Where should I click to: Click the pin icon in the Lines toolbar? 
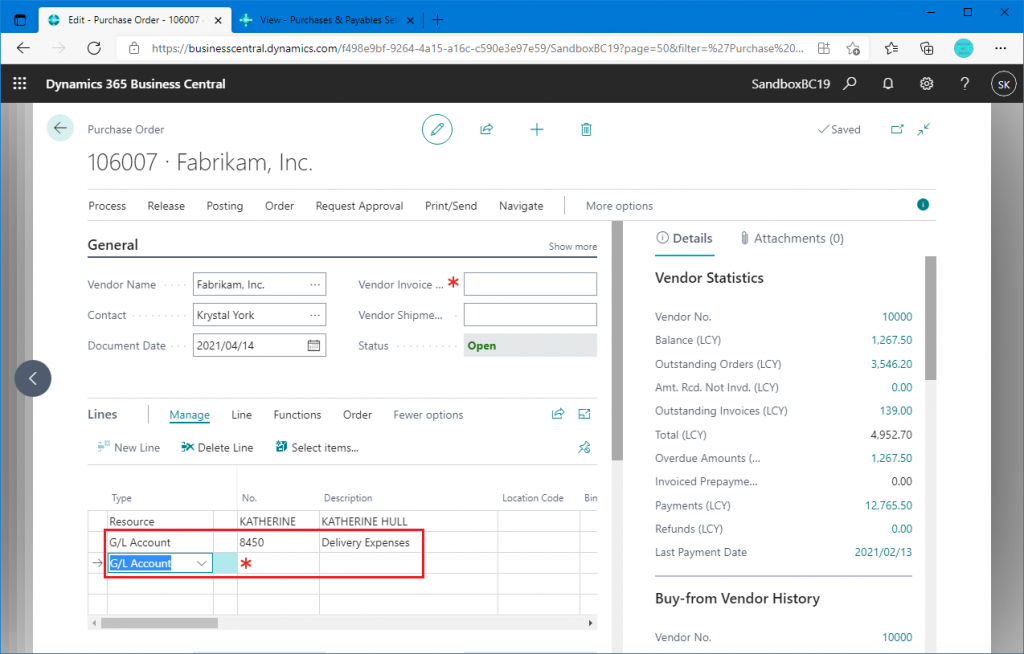tap(584, 448)
